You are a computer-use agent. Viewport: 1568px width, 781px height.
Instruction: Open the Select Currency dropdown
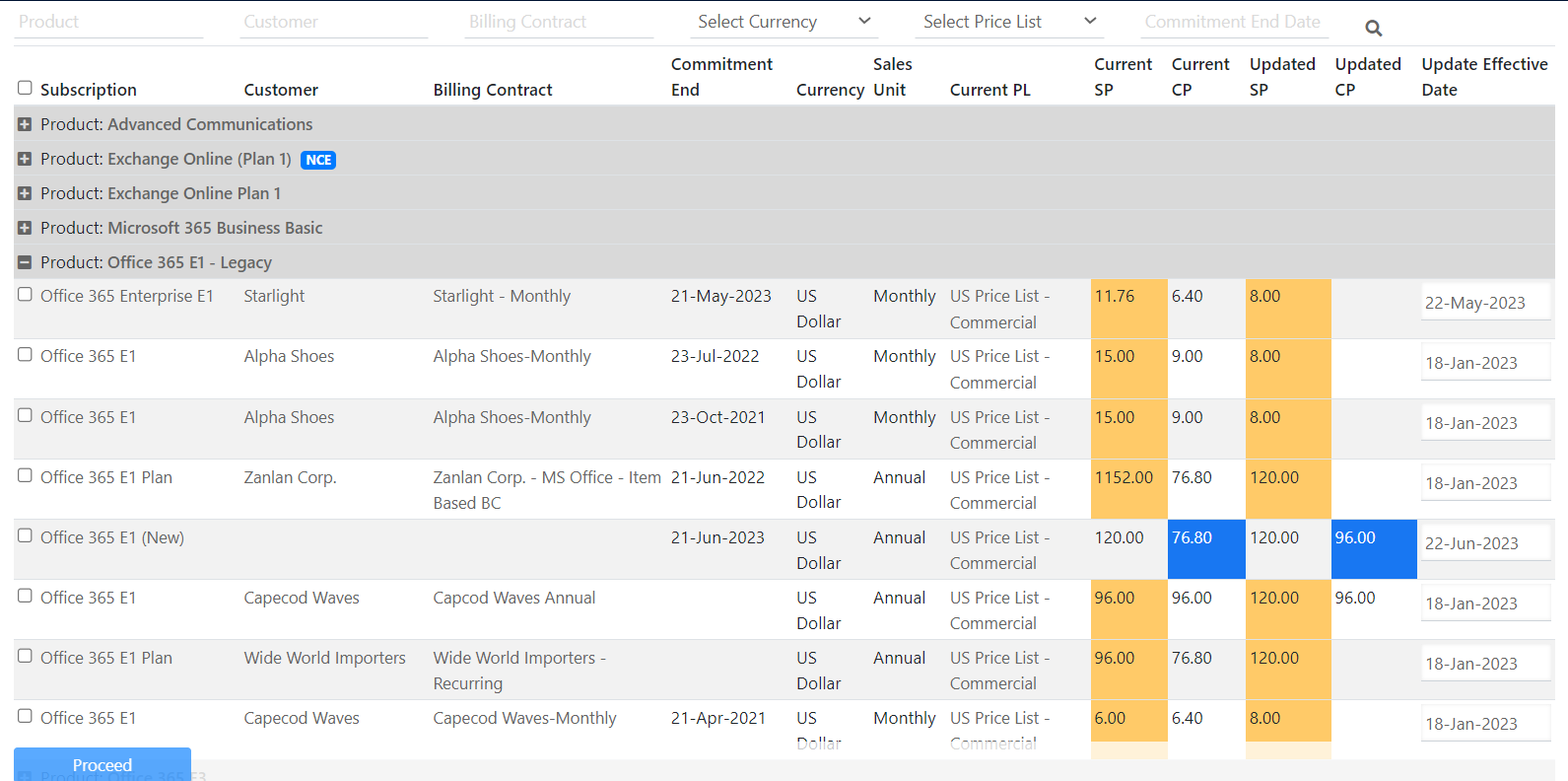[784, 22]
